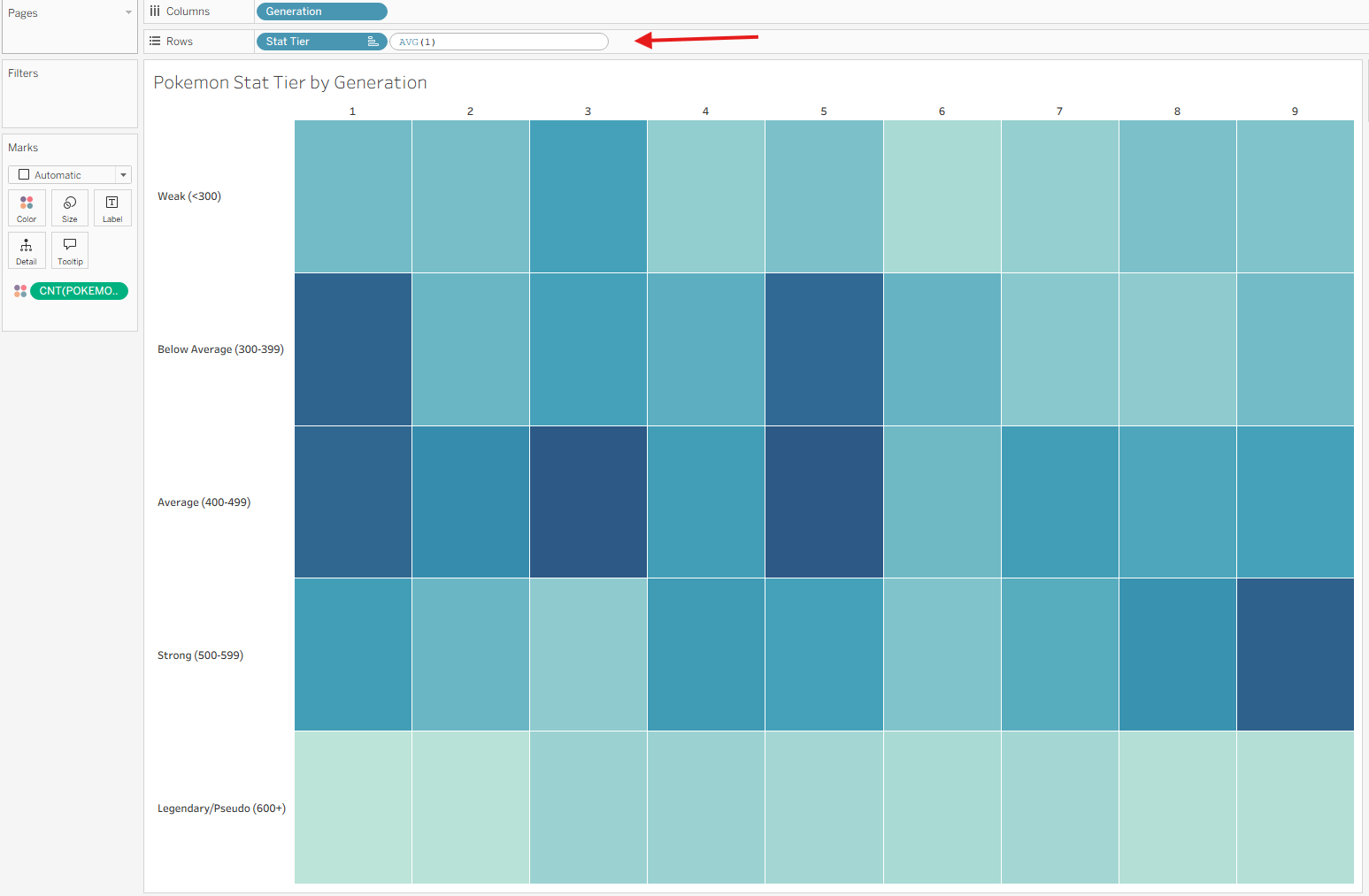Select the generation 8 column header
The width and height of the screenshot is (1369, 896).
point(1177,111)
